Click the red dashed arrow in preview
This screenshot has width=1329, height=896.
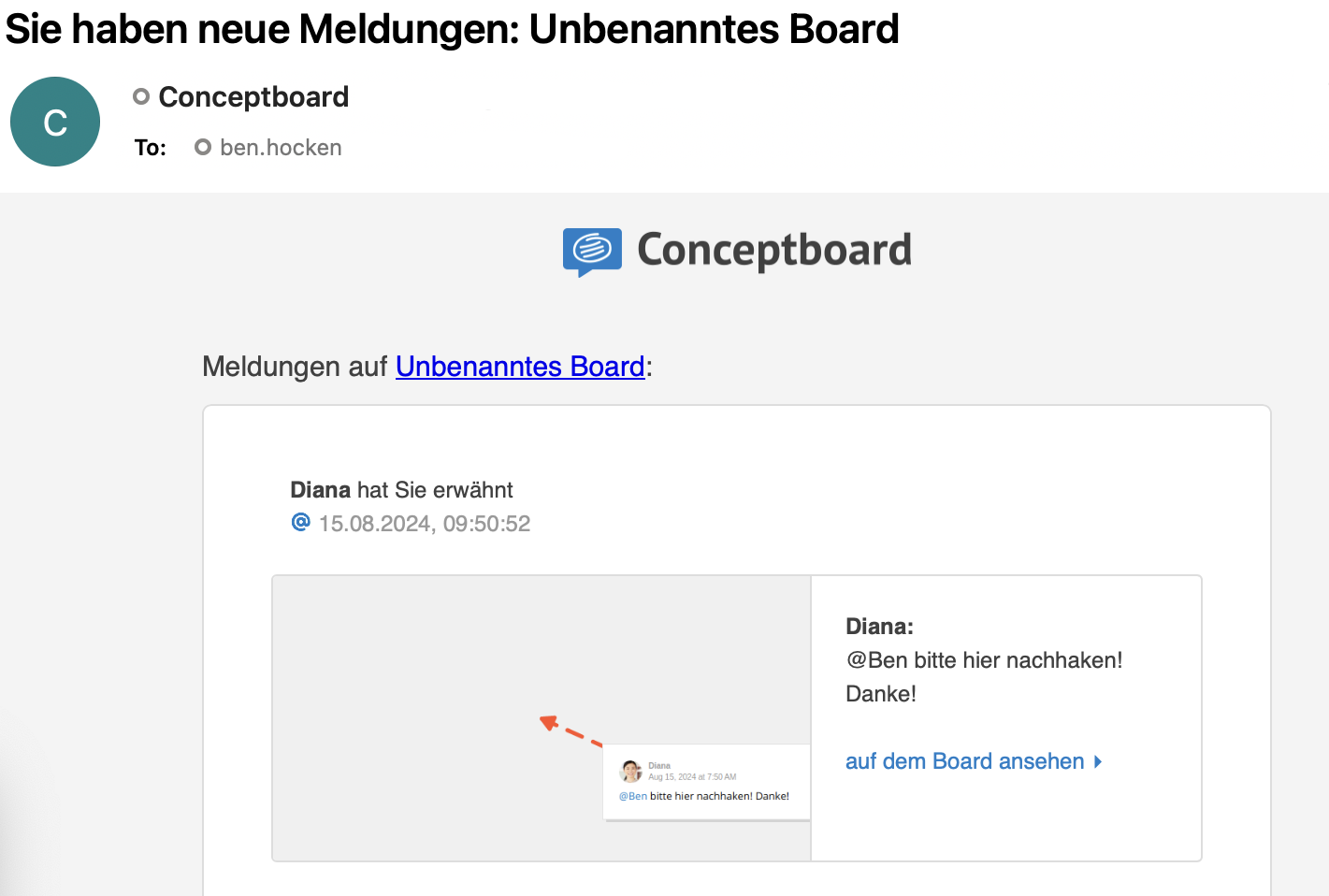571,730
